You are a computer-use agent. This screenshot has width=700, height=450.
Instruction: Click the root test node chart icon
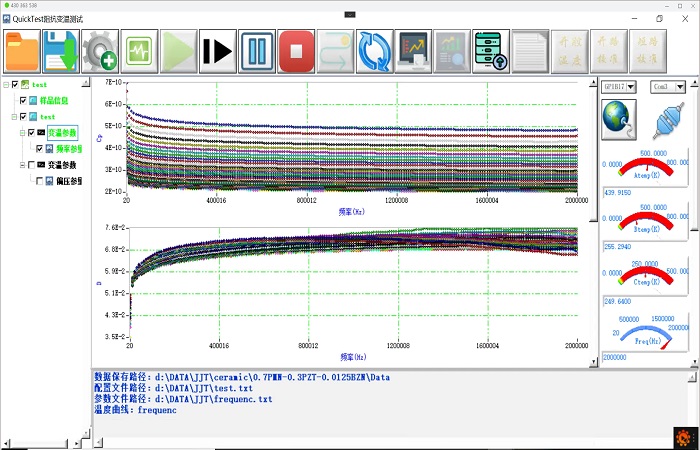pos(25,84)
